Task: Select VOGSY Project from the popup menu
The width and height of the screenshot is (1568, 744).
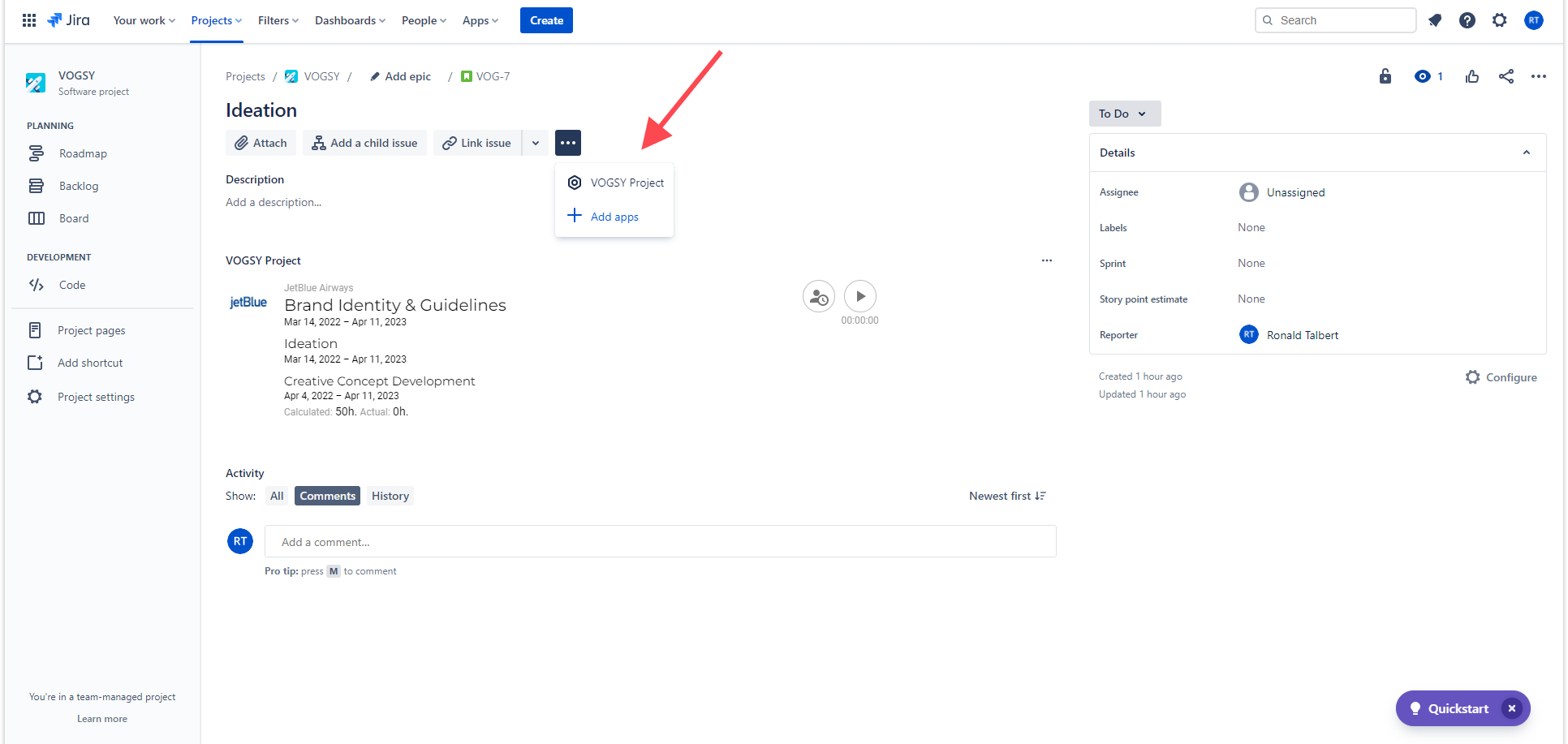Action: [x=614, y=183]
